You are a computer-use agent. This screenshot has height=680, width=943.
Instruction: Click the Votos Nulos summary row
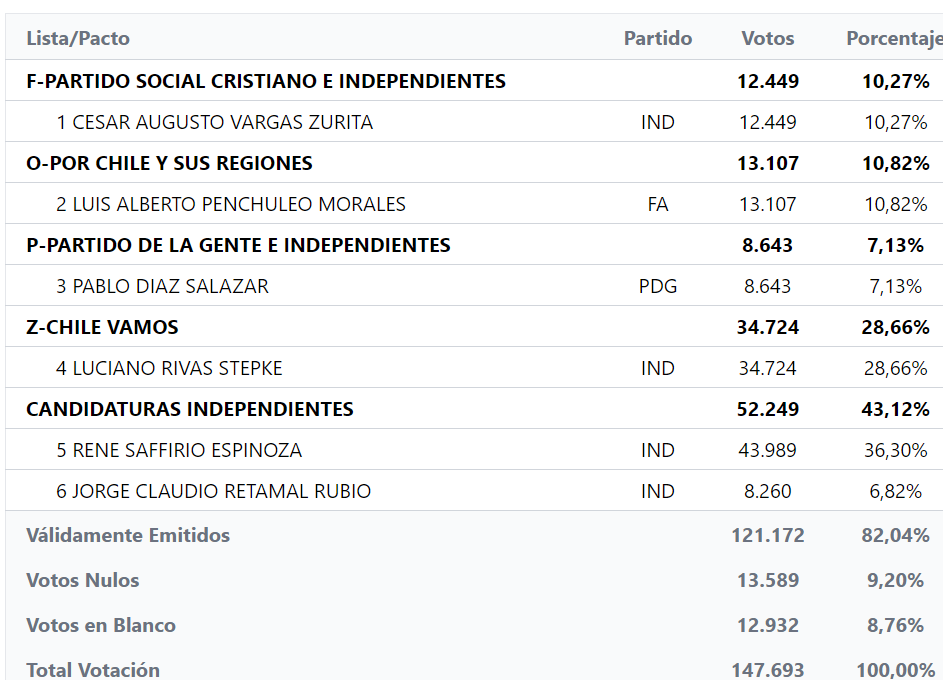(x=83, y=580)
